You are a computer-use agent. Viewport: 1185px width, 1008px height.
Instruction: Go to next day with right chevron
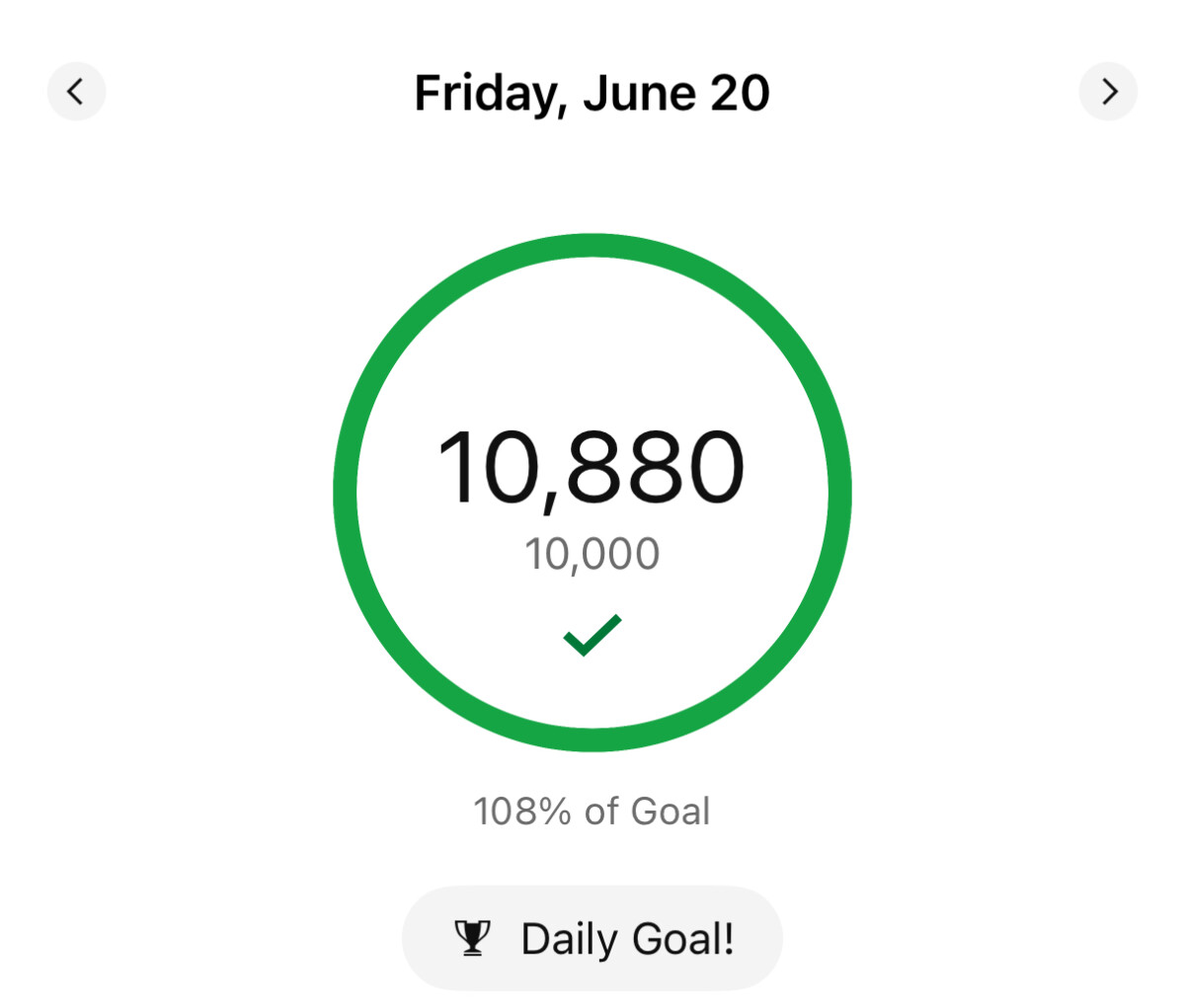point(1108,92)
